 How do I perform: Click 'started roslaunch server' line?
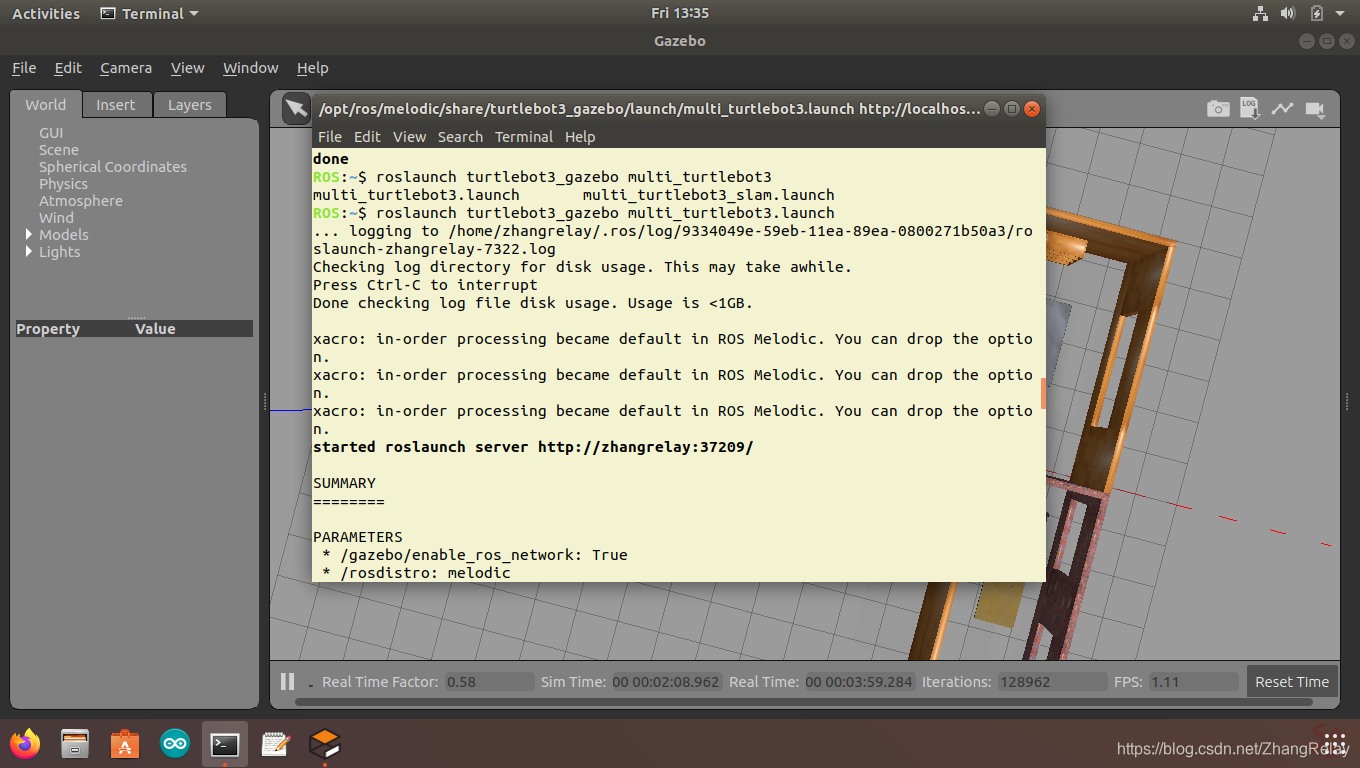click(x=533, y=447)
